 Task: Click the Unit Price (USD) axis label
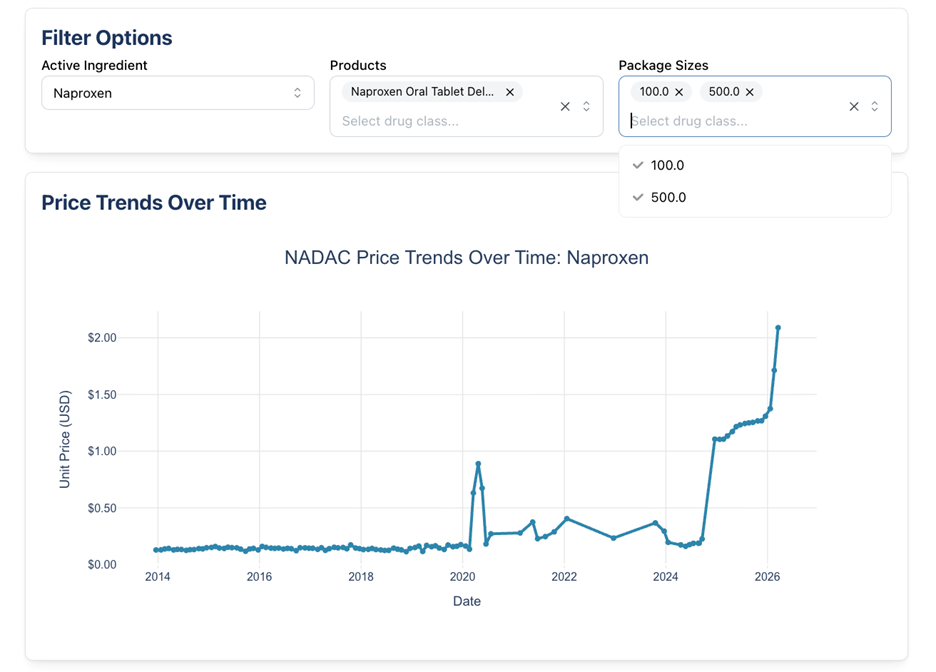tap(64, 439)
